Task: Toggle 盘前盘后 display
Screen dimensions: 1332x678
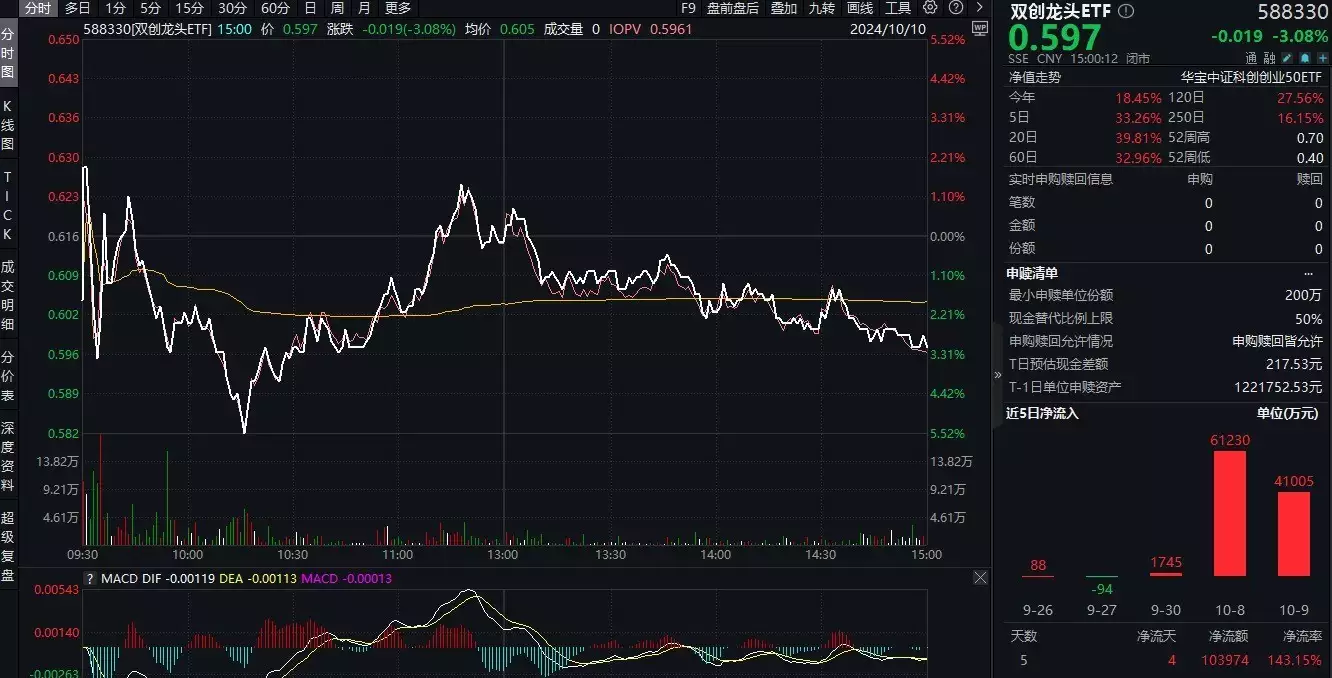Action: pos(733,8)
